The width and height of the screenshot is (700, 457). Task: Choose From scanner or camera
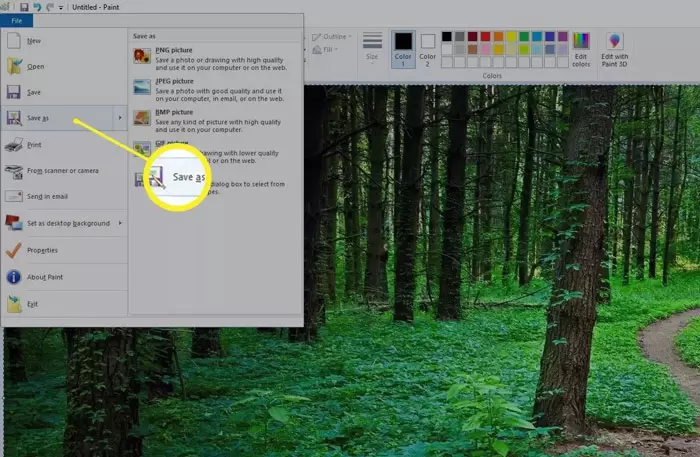click(x=64, y=170)
